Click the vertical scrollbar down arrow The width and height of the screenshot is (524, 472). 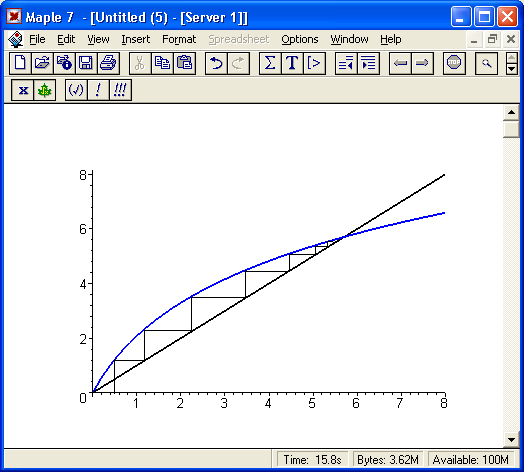click(x=511, y=439)
